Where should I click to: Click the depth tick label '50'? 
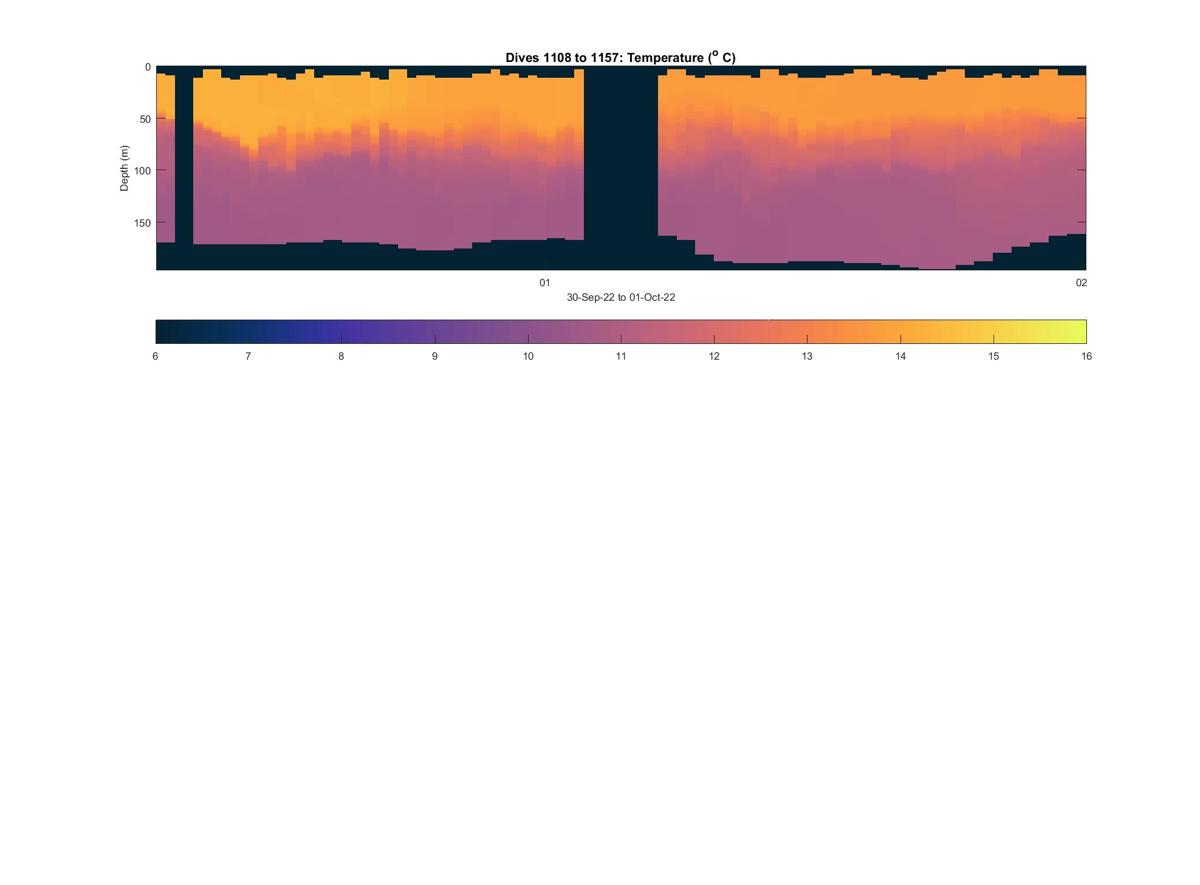pos(145,119)
